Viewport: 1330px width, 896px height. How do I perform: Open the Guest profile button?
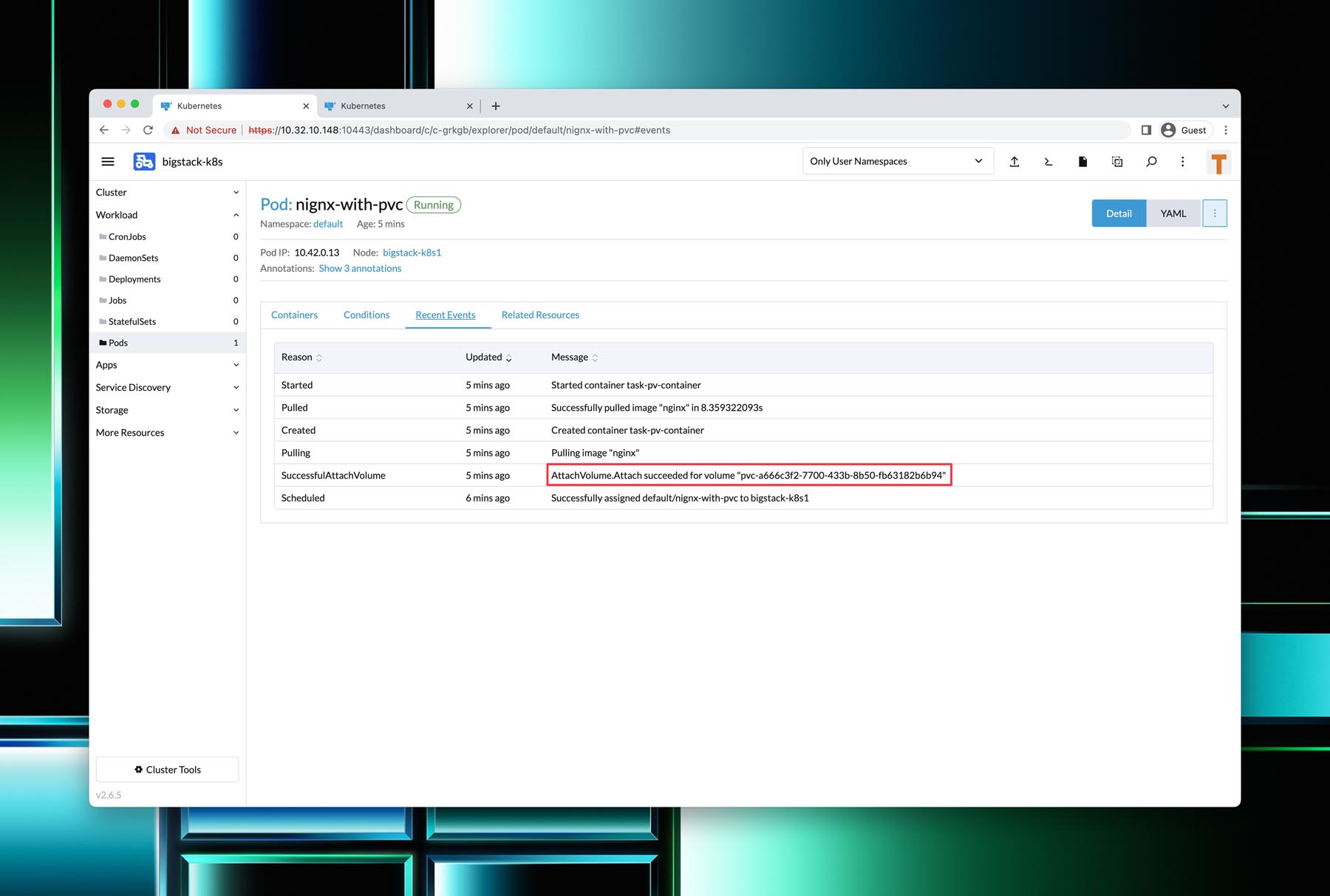point(1184,130)
